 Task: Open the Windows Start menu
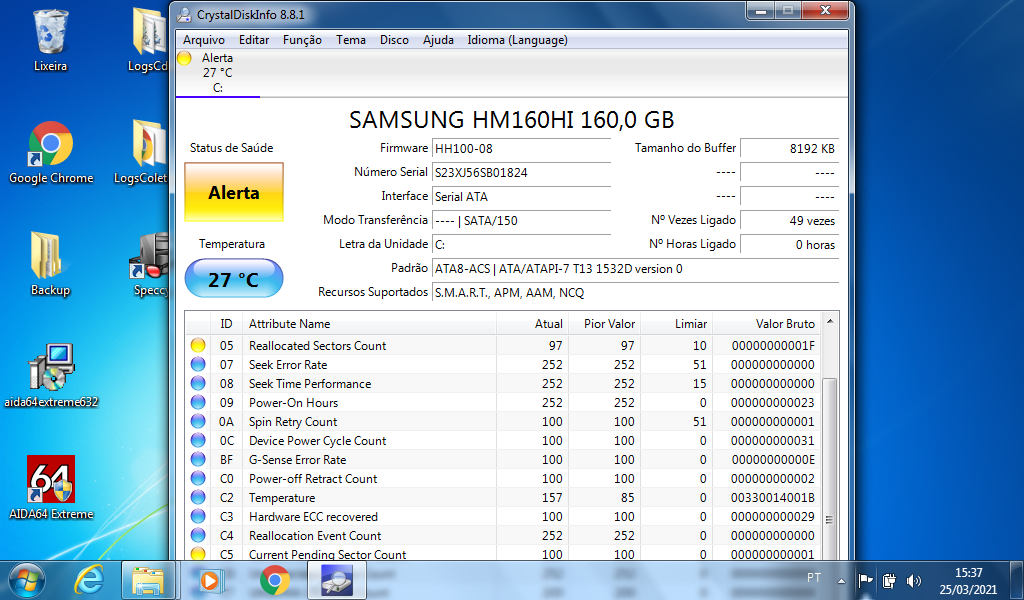coord(27,580)
